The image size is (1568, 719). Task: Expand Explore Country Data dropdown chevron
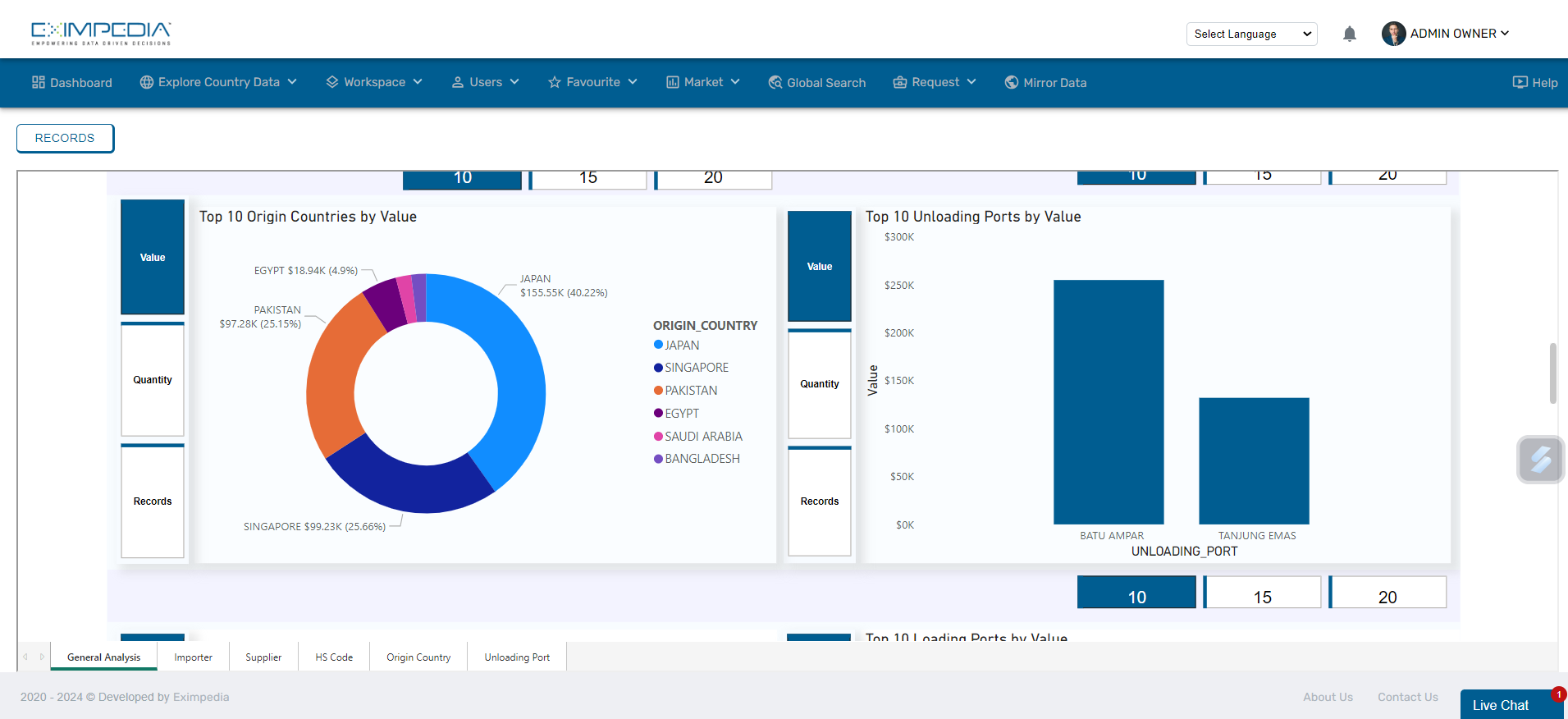(292, 82)
